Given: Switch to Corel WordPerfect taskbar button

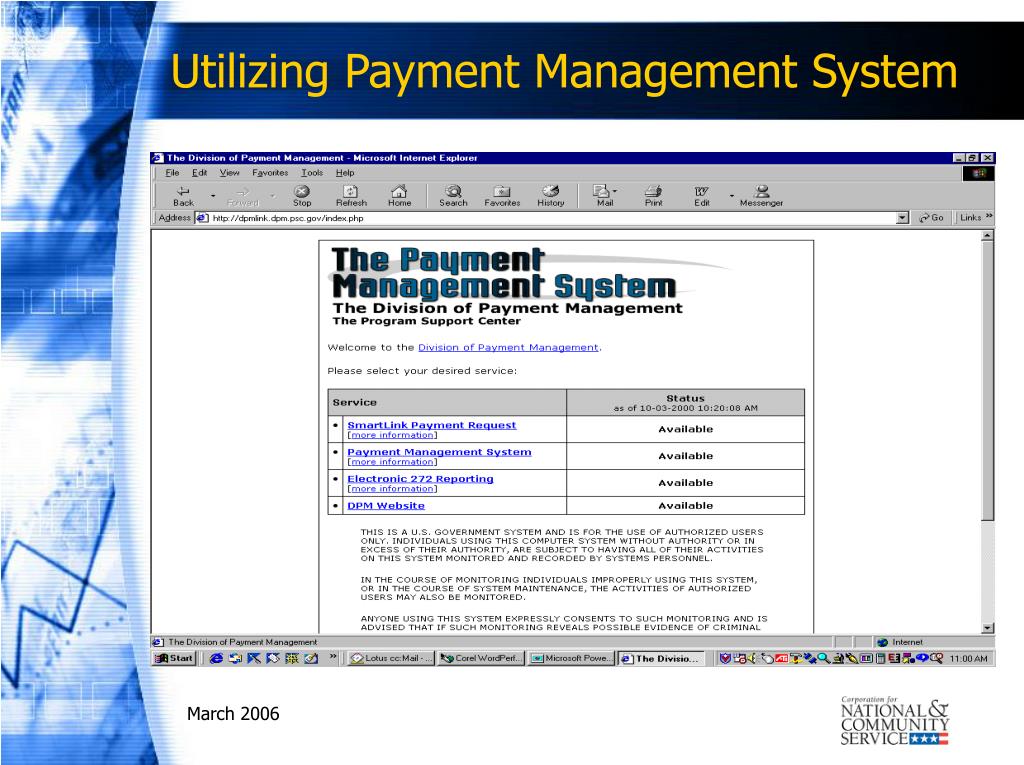Looking at the screenshot, I should tap(481, 658).
